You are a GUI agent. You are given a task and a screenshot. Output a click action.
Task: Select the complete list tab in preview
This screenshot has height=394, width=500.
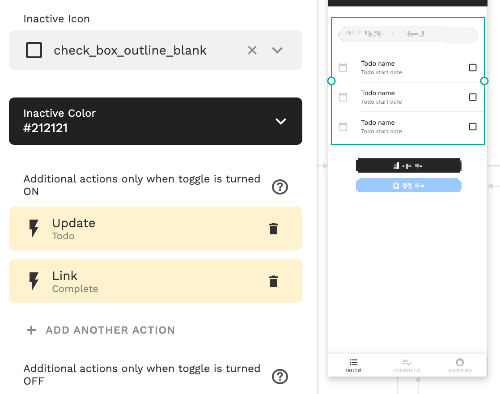(x=407, y=365)
